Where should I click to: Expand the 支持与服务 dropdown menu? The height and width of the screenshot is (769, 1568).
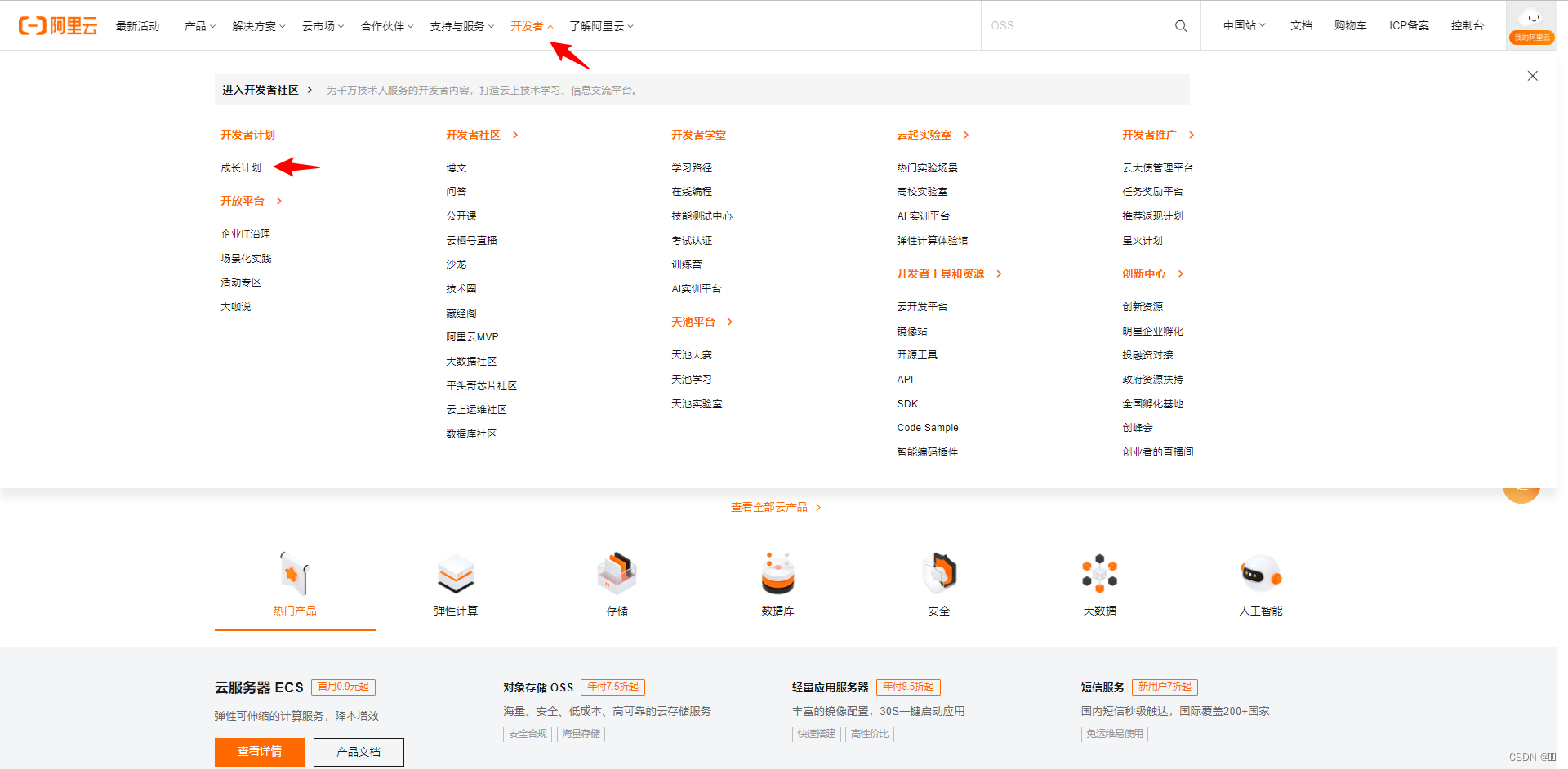tap(462, 26)
